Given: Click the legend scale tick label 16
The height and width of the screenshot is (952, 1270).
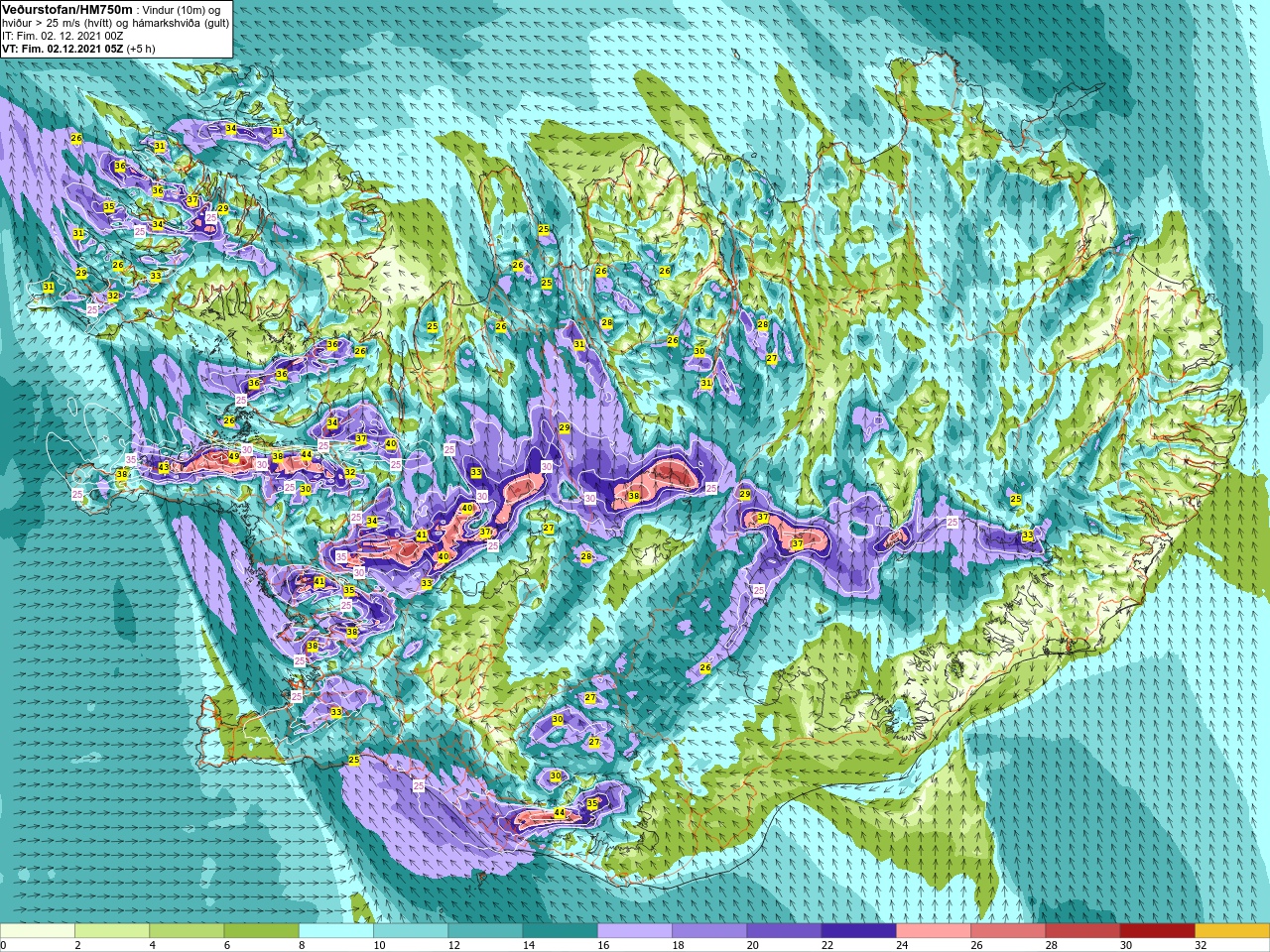Looking at the screenshot, I should [603, 945].
